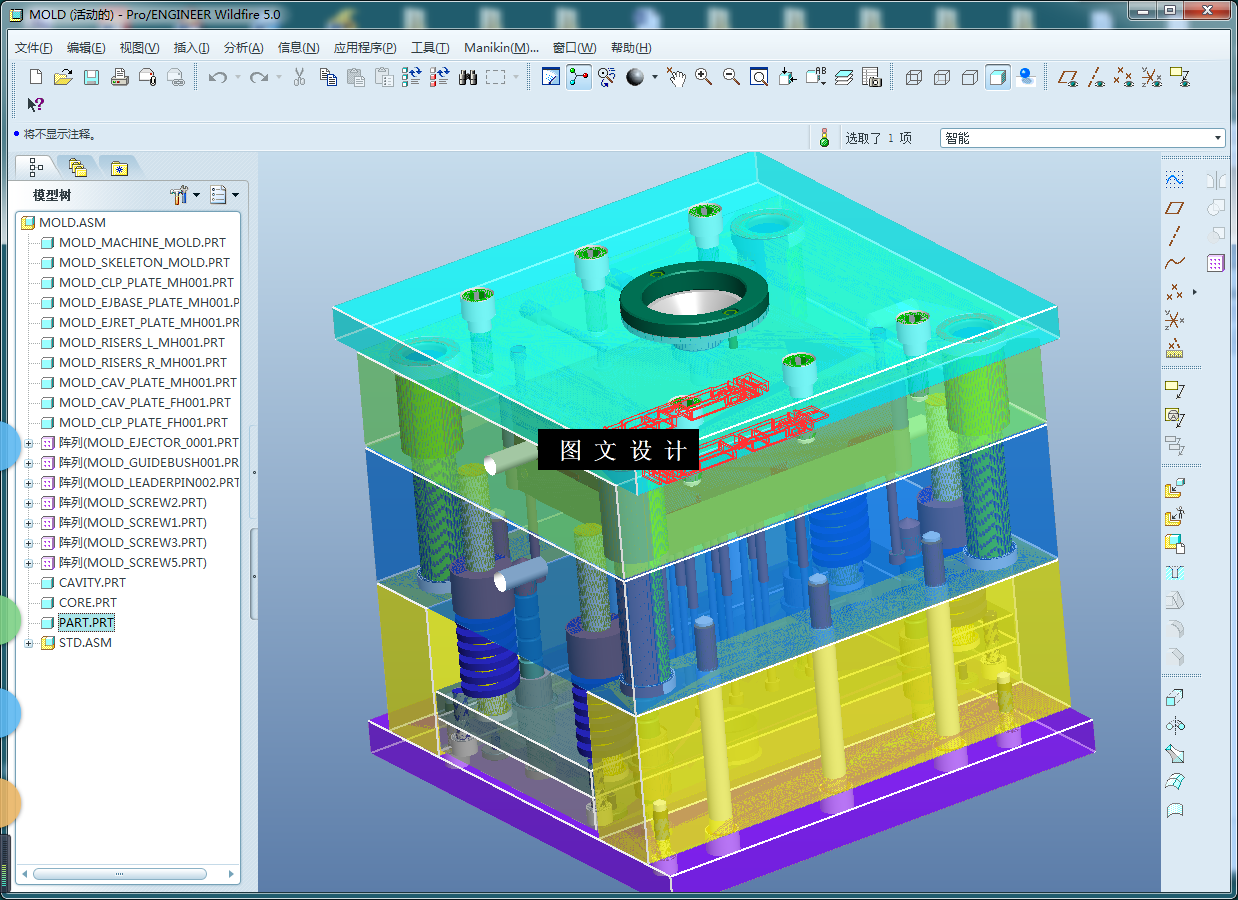Click the Copy icon in the toolbar
The width and height of the screenshot is (1238, 900).
[328, 77]
